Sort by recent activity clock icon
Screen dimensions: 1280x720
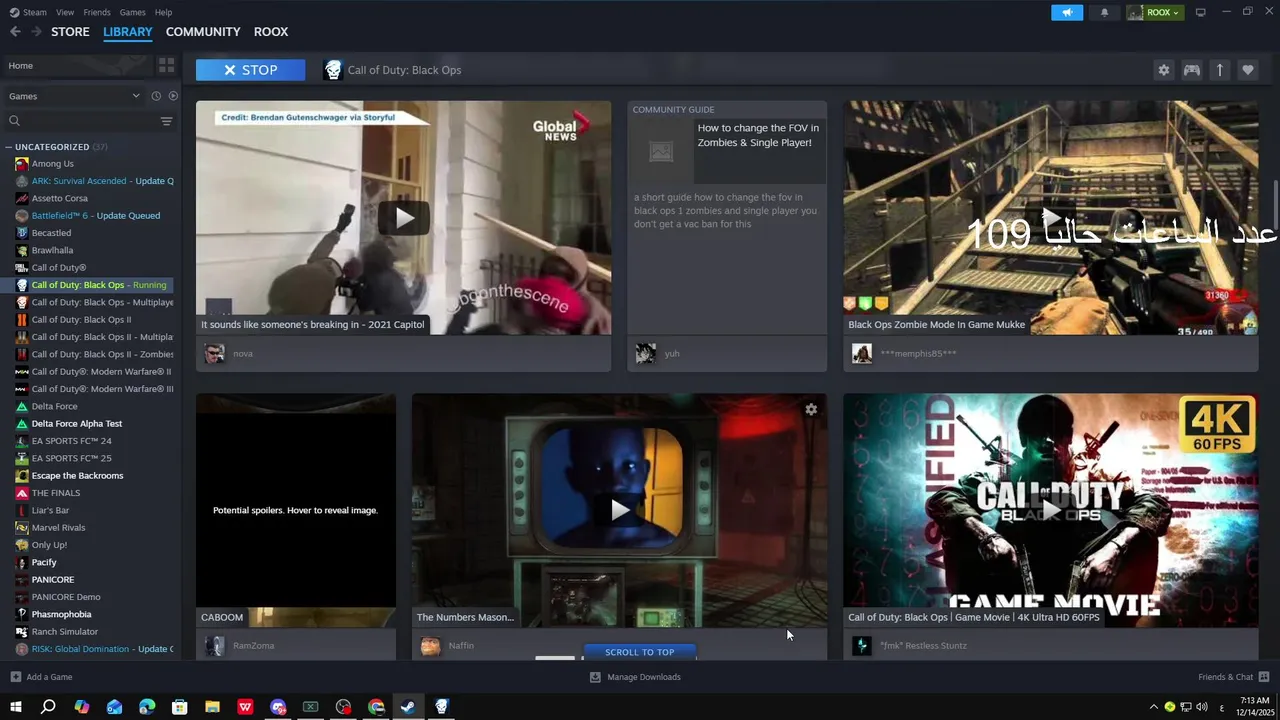click(x=156, y=96)
